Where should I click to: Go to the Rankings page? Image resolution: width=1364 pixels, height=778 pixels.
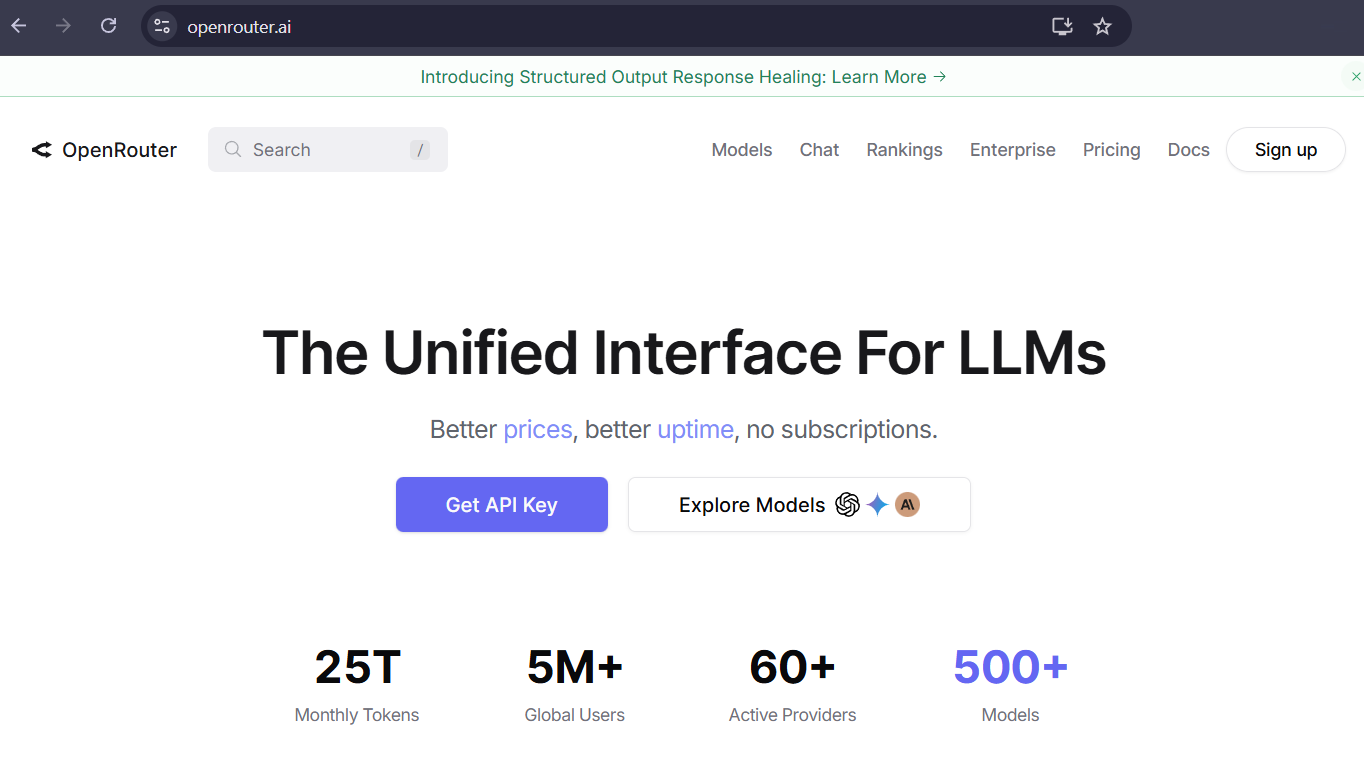904,150
